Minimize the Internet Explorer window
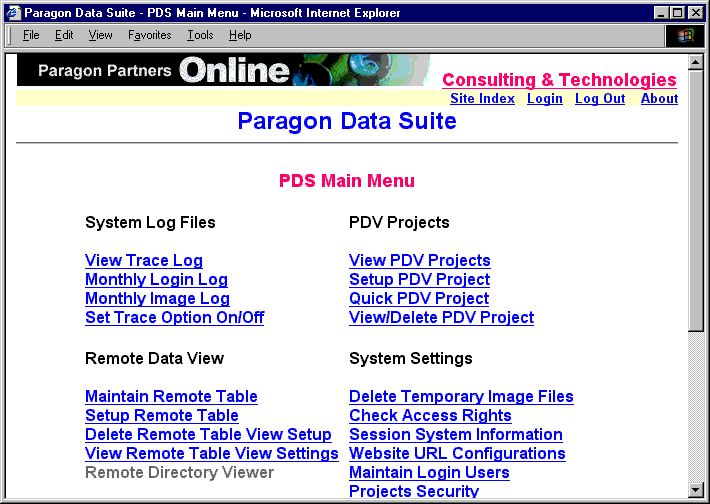Viewport: 710px width, 504px height. (x=662, y=13)
